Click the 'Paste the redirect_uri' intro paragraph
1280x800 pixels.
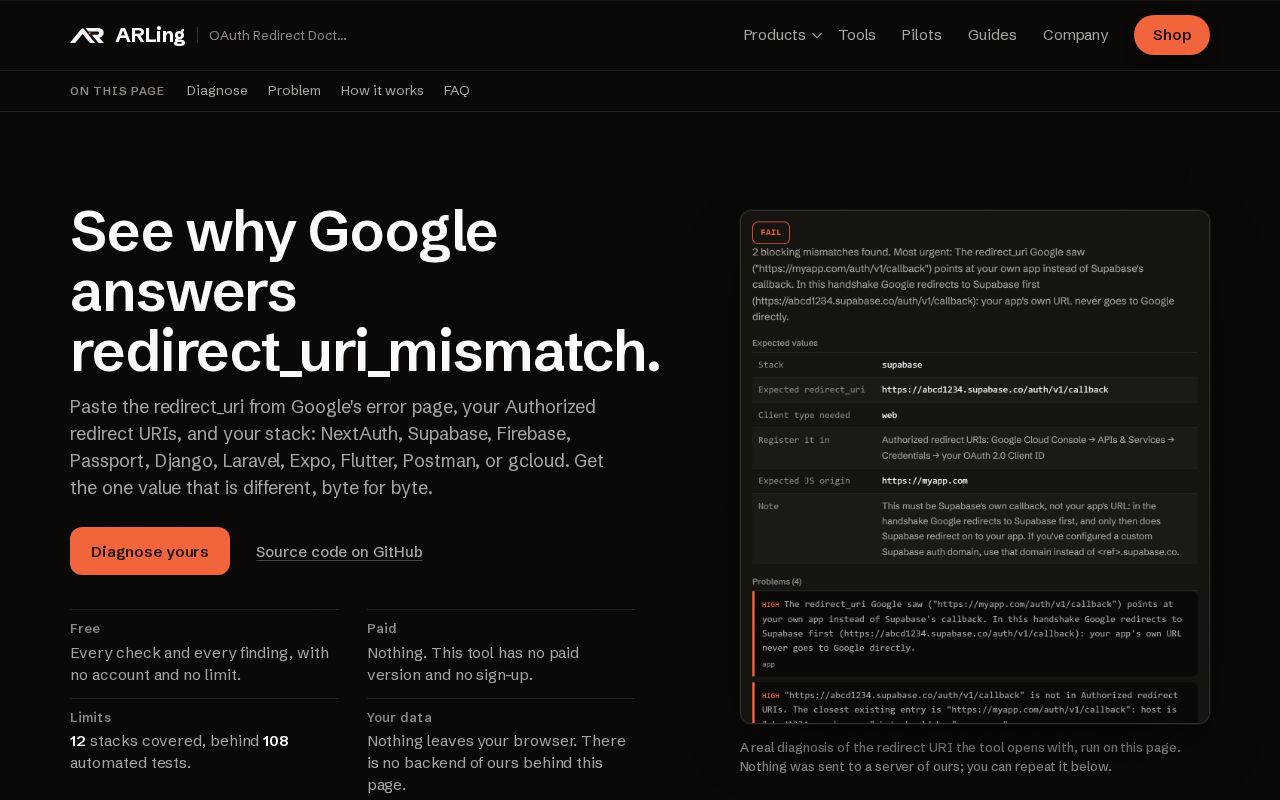click(x=337, y=447)
